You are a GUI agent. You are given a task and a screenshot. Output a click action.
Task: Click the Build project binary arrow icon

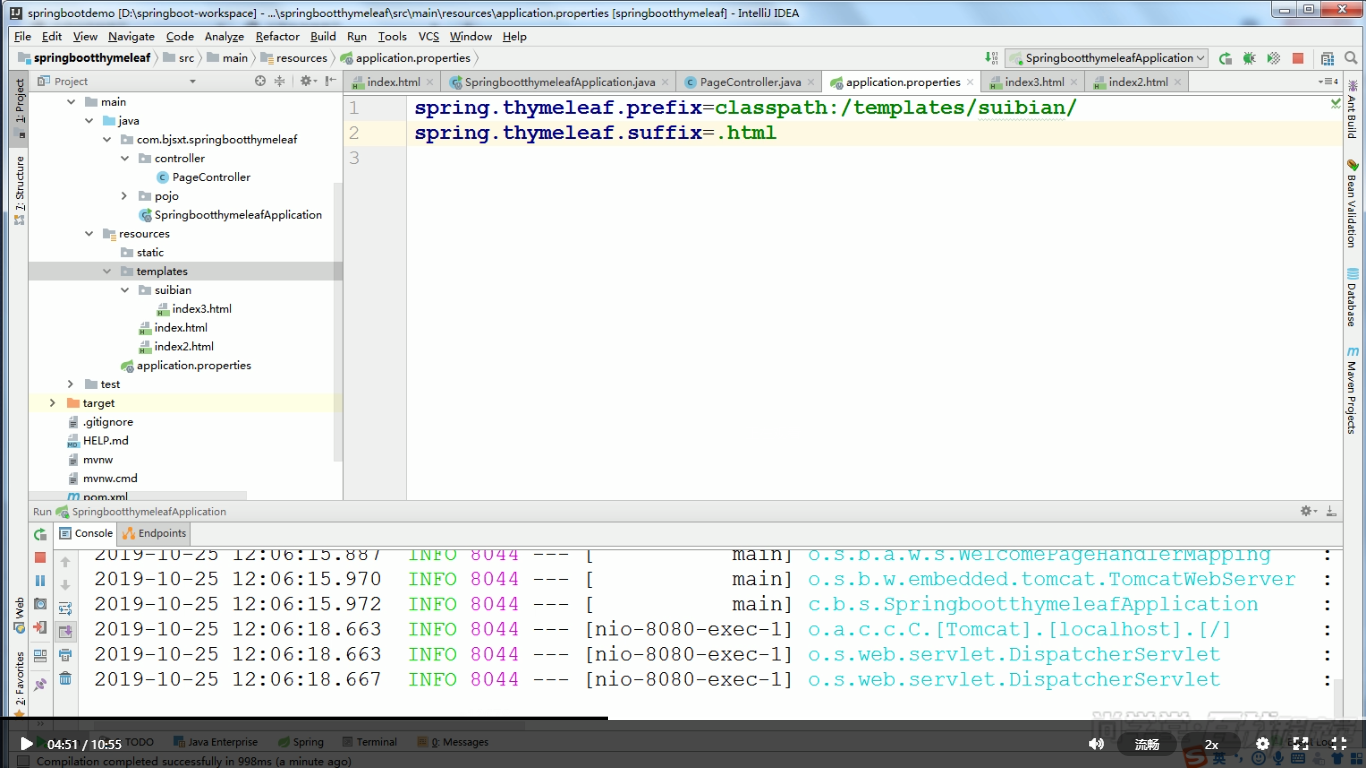tap(991, 58)
